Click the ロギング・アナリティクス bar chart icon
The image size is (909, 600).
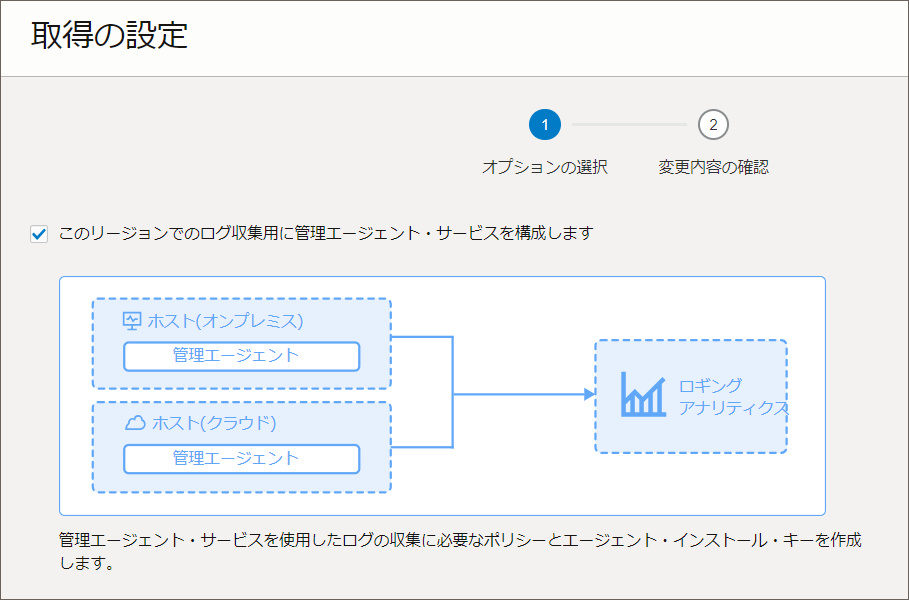point(642,393)
